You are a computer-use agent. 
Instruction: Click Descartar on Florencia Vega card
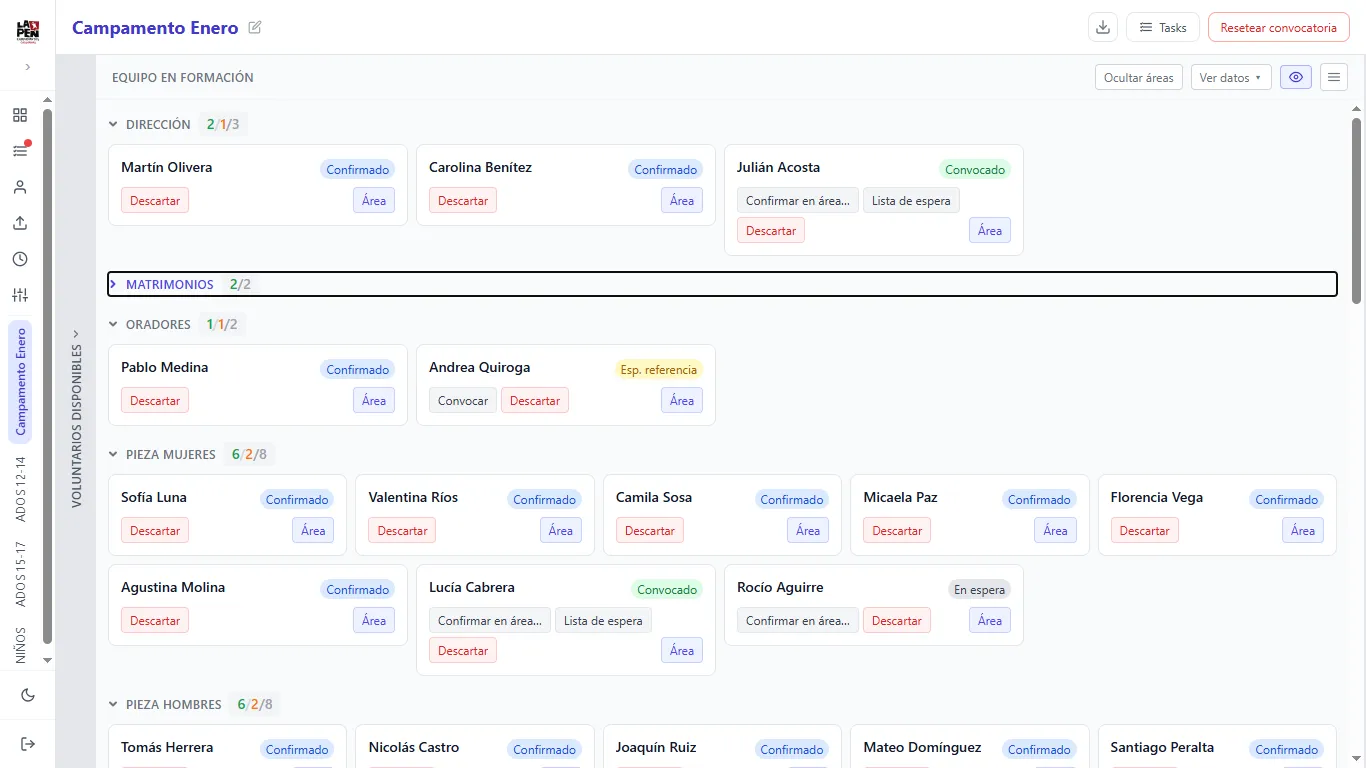(1145, 530)
